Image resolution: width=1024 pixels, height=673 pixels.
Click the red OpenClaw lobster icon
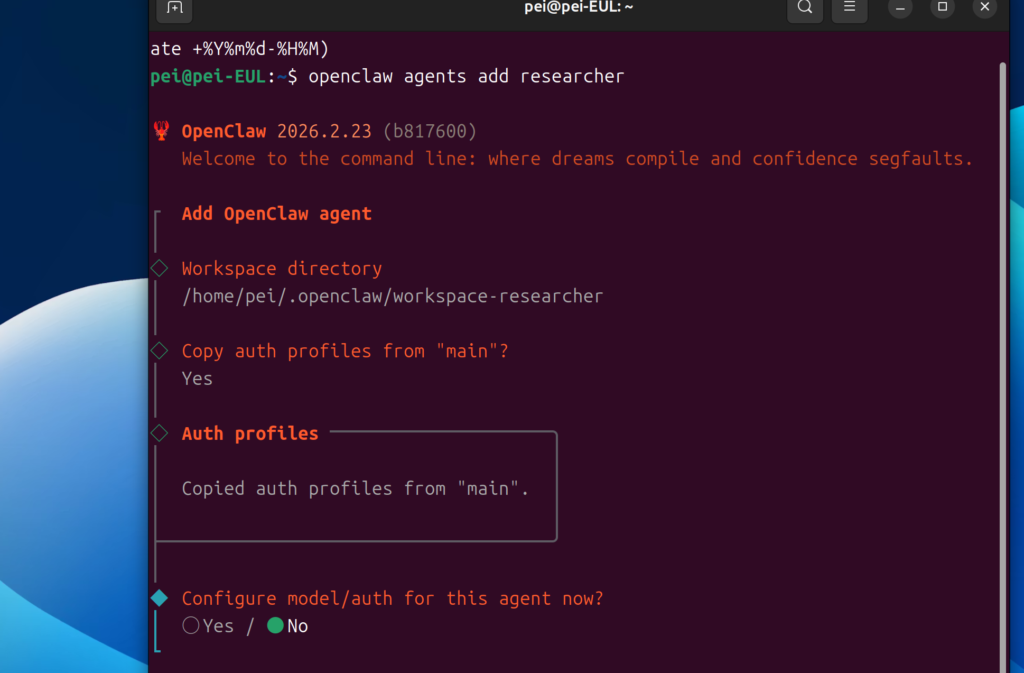pyautogui.click(x=161, y=131)
